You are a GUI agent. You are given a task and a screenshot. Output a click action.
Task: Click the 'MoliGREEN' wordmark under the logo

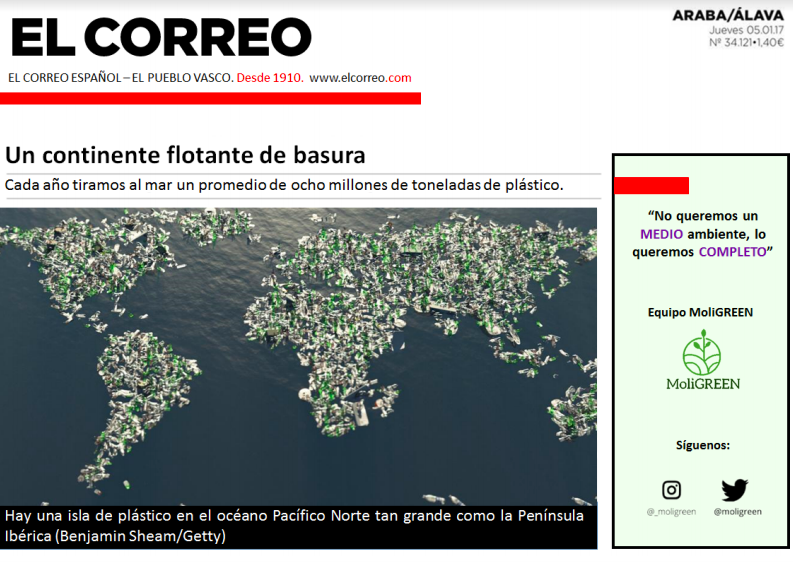point(703,384)
